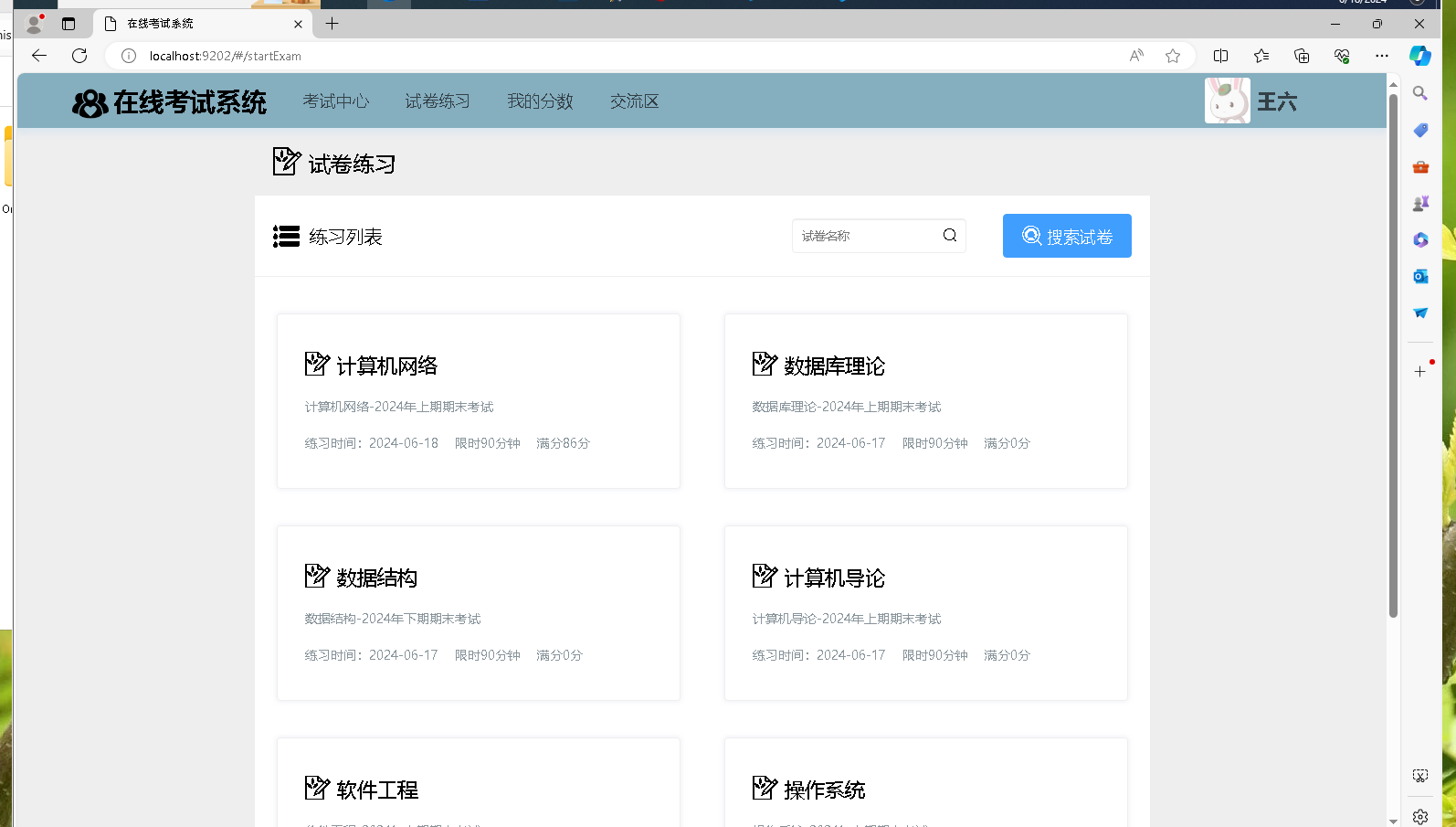Viewport: 1456px width, 827px height.
Task: Open sidebar Outlook icon
Action: tap(1420, 276)
